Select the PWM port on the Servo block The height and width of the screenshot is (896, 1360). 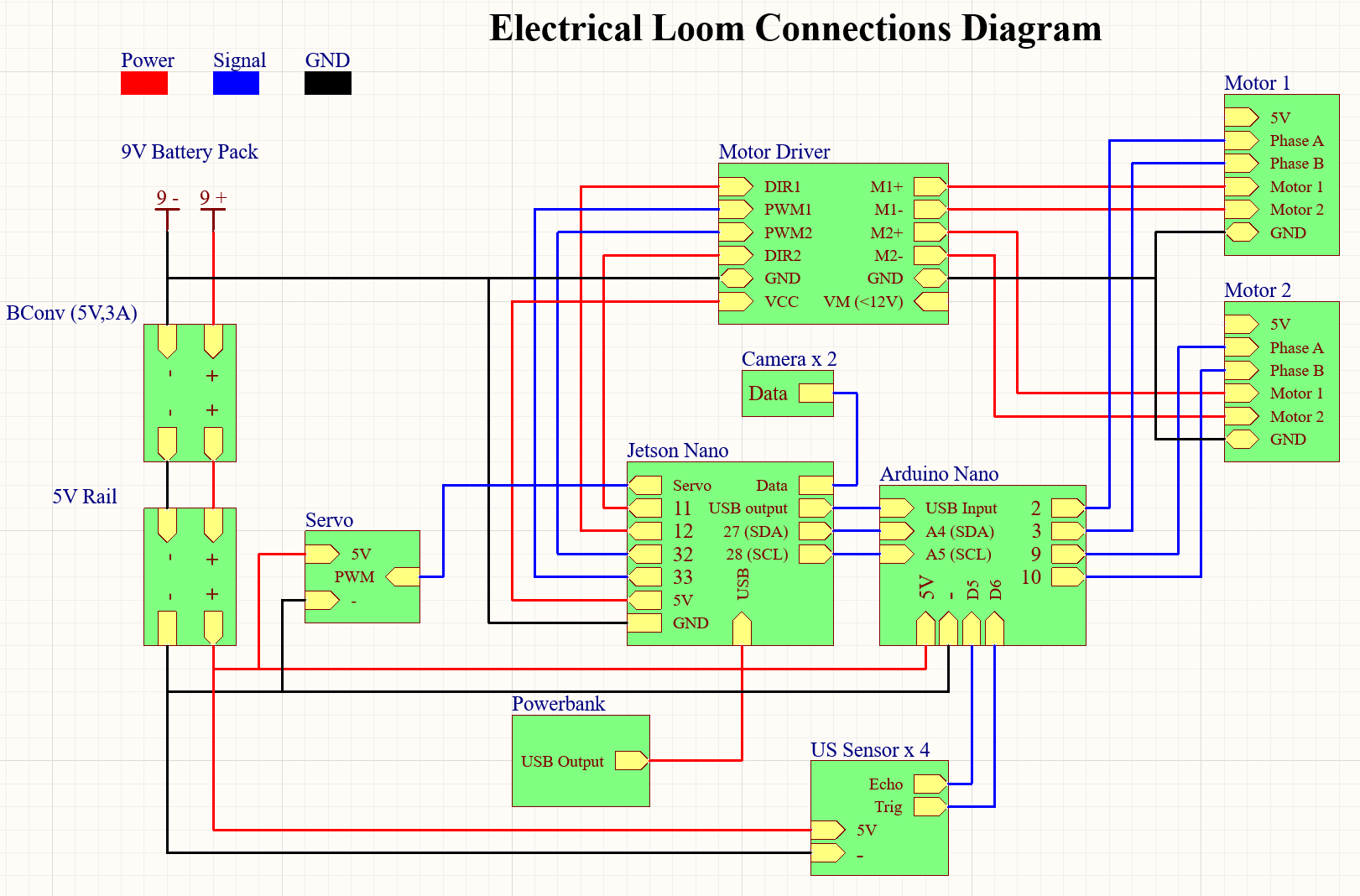403,576
